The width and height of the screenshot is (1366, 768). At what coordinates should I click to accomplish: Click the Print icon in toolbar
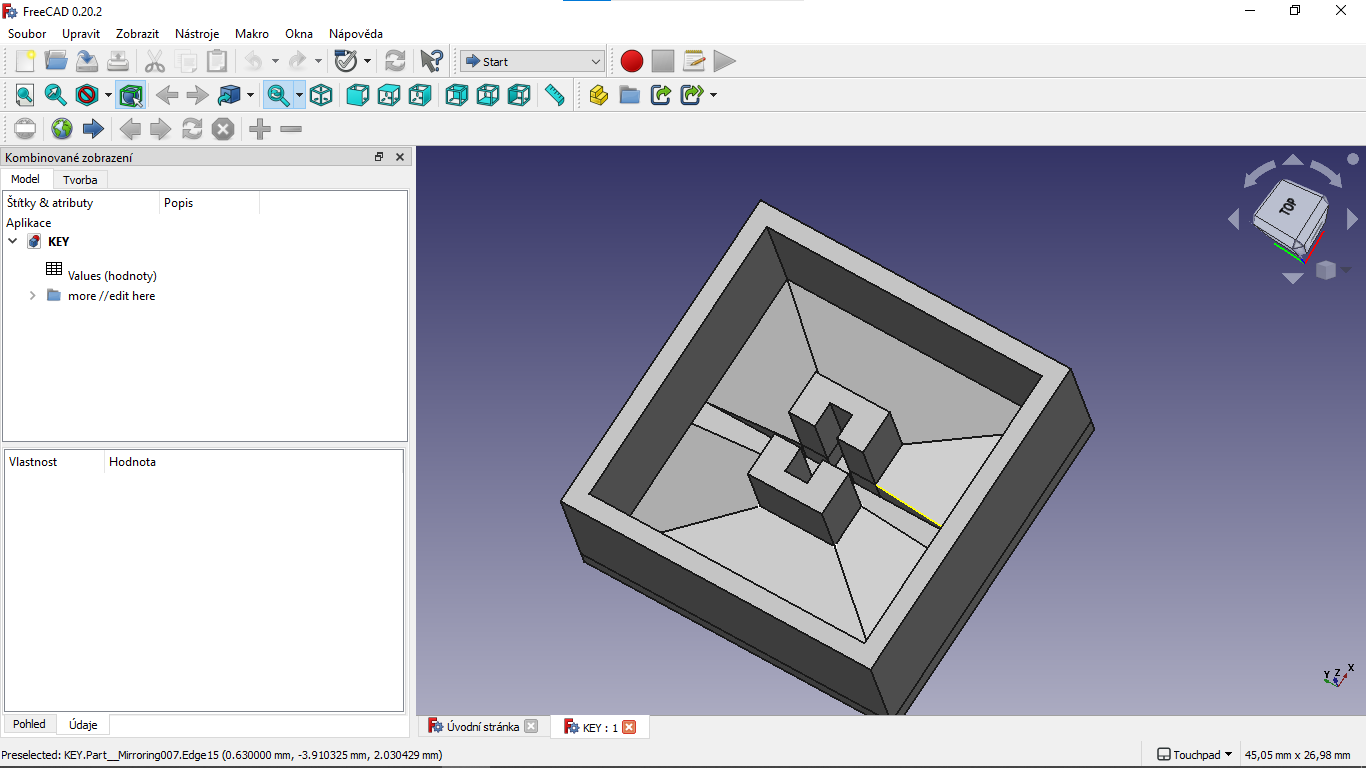118,61
